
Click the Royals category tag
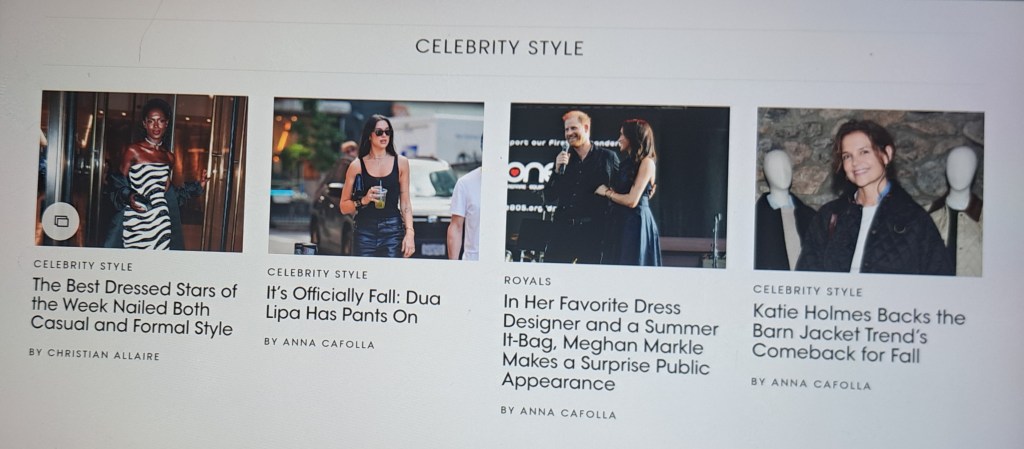click(x=527, y=281)
